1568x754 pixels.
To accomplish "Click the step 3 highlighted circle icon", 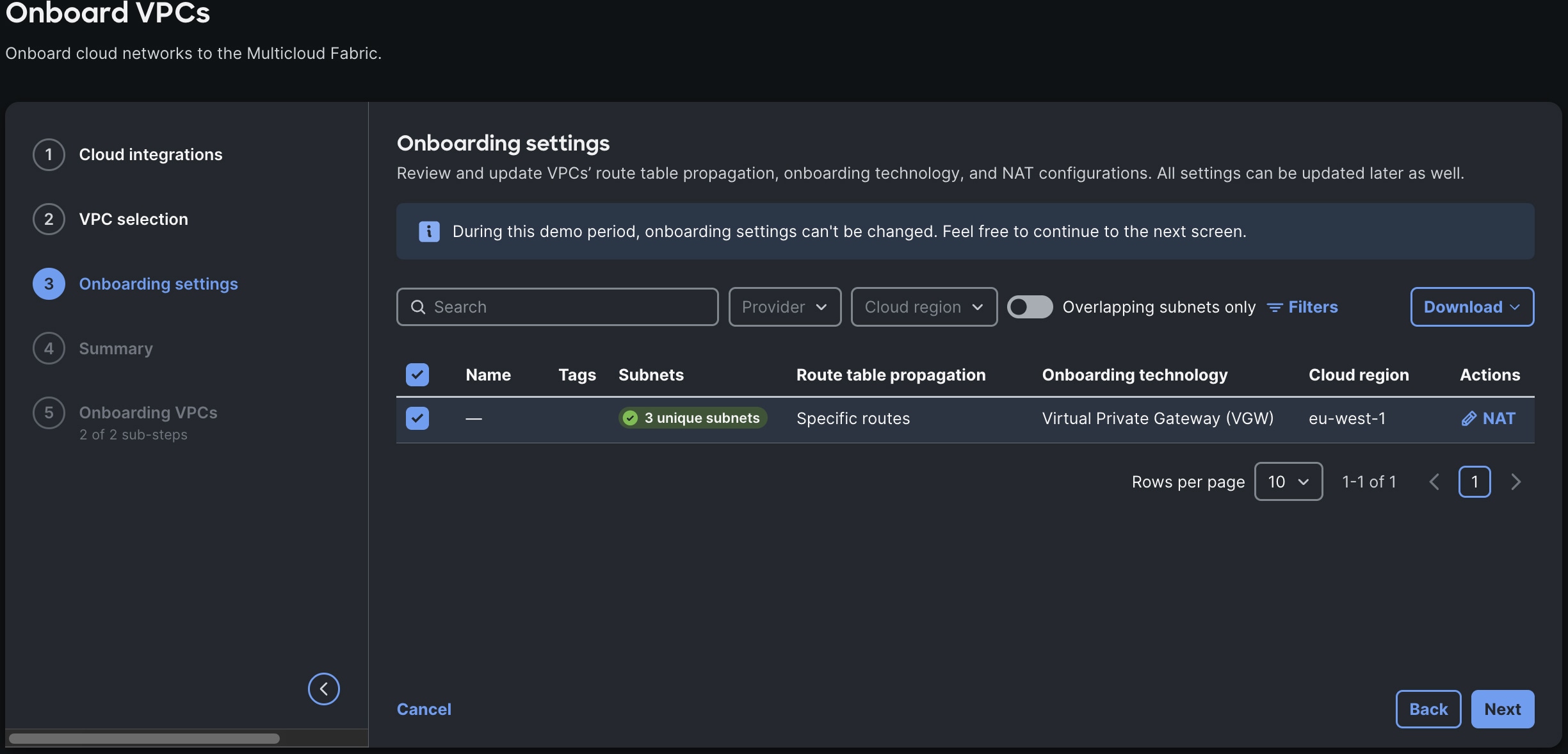I will (49, 284).
